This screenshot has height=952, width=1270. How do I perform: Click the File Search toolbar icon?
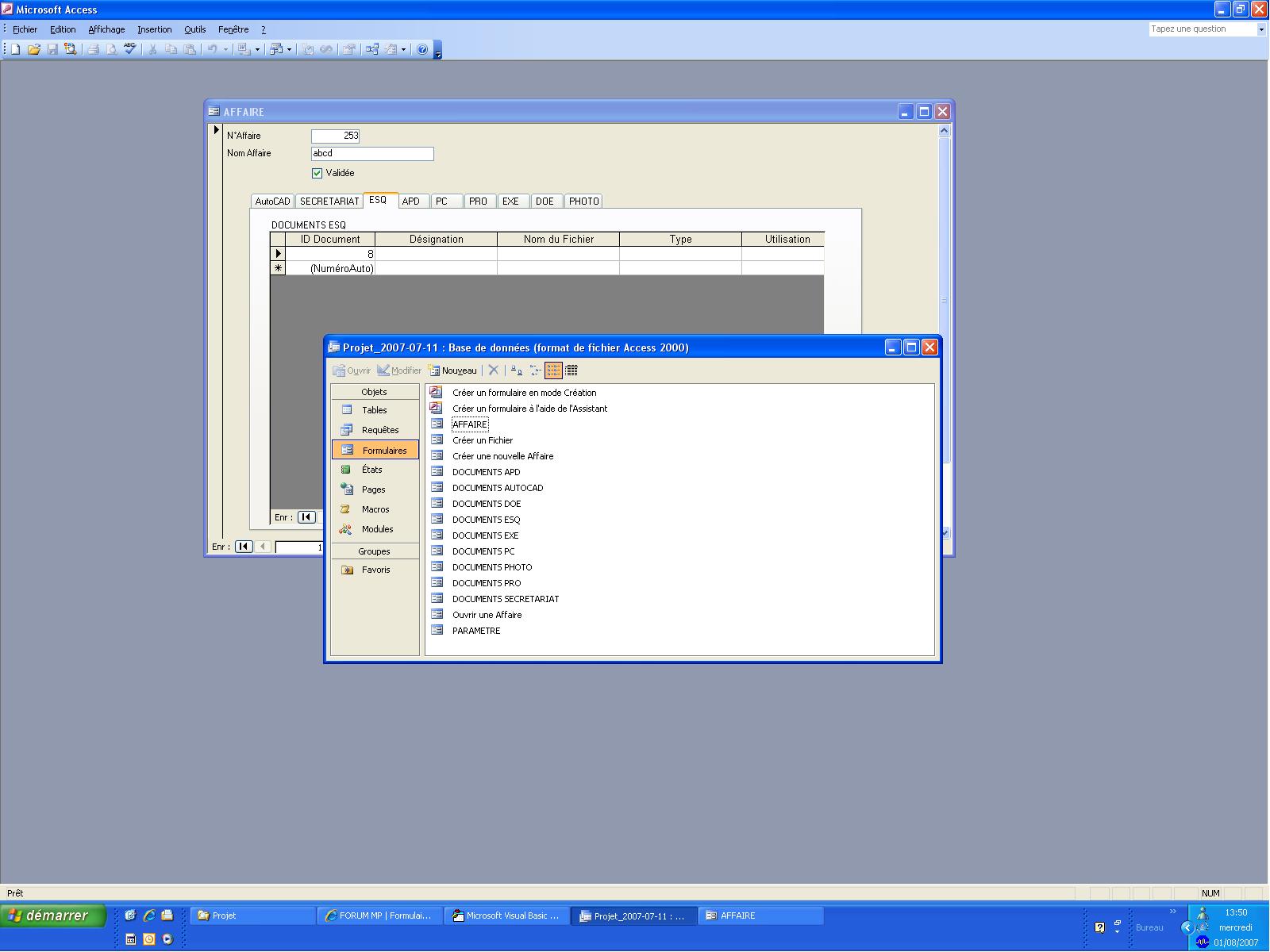click(71, 49)
